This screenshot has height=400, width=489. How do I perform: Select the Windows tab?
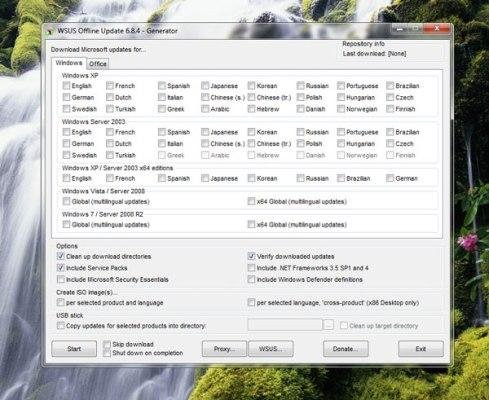coord(69,63)
